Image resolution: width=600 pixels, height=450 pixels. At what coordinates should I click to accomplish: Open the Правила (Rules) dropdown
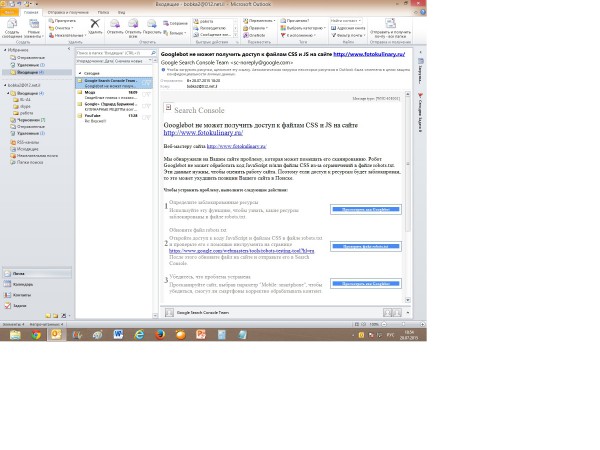click(x=256, y=28)
